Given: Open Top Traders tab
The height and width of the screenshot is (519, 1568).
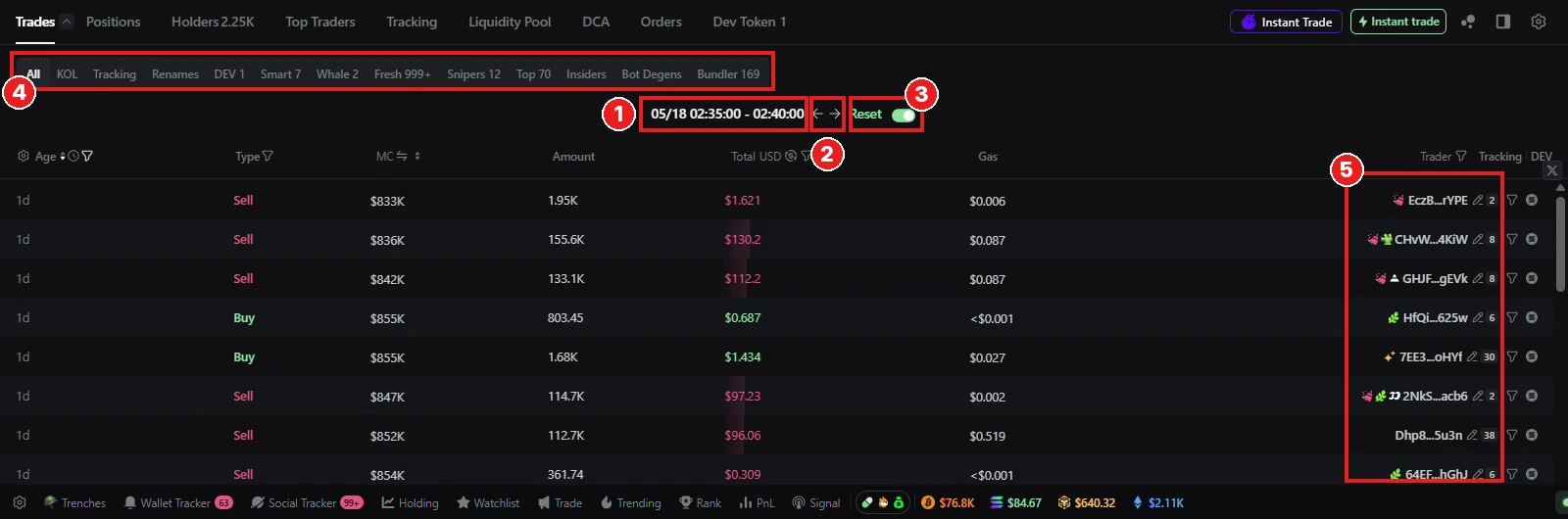Looking at the screenshot, I should click(320, 22).
